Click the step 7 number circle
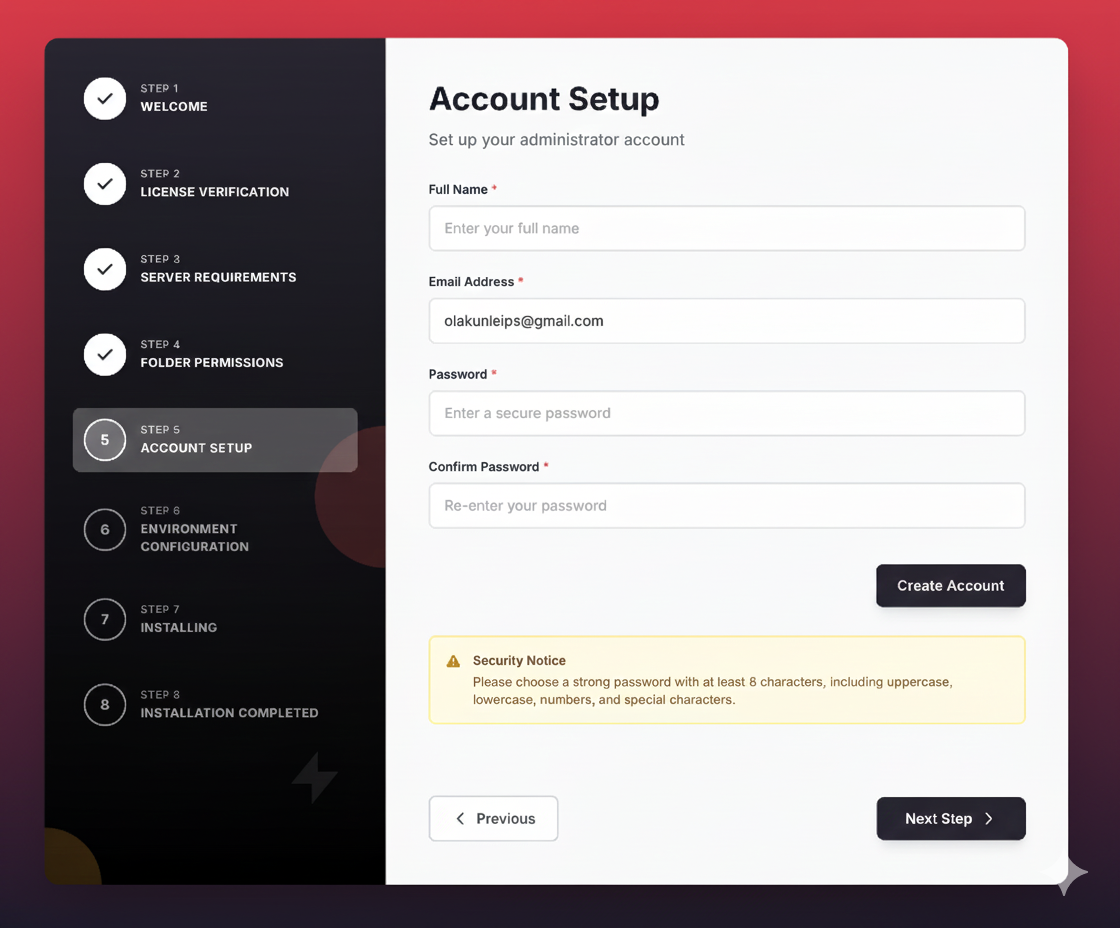 105,620
